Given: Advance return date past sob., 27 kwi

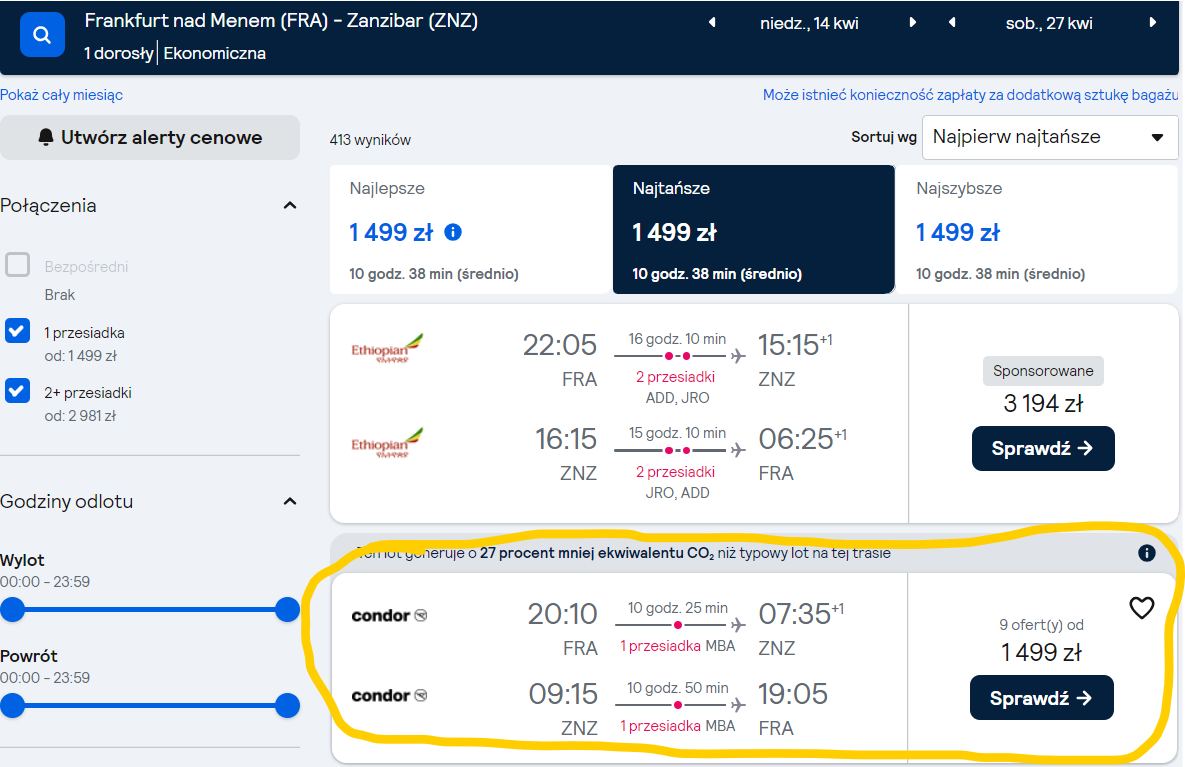Looking at the screenshot, I should tap(1153, 23).
